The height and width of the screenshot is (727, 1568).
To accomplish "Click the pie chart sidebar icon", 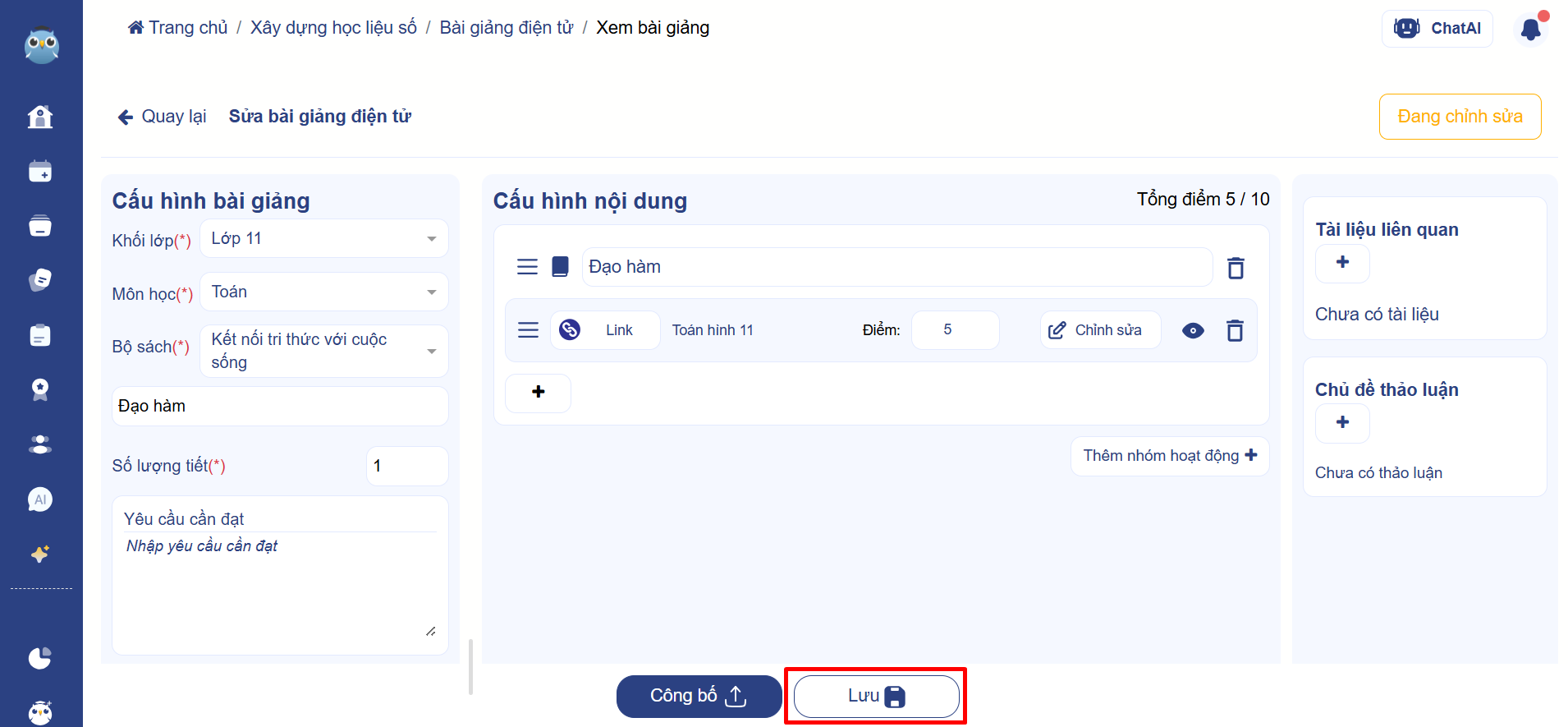I will pyautogui.click(x=40, y=658).
